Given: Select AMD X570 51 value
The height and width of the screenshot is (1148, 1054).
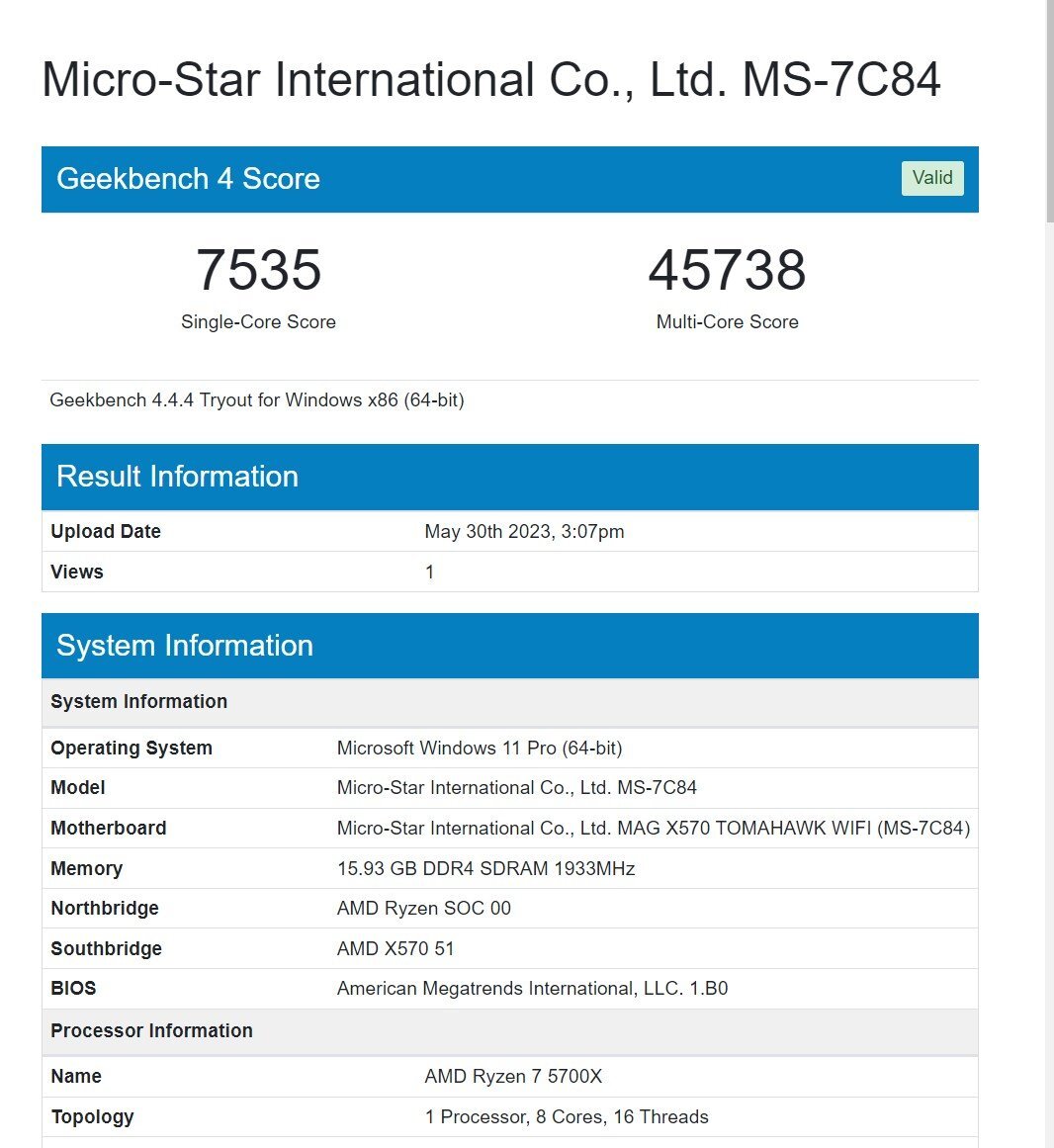Looking at the screenshot, I should tap(395, 948).
